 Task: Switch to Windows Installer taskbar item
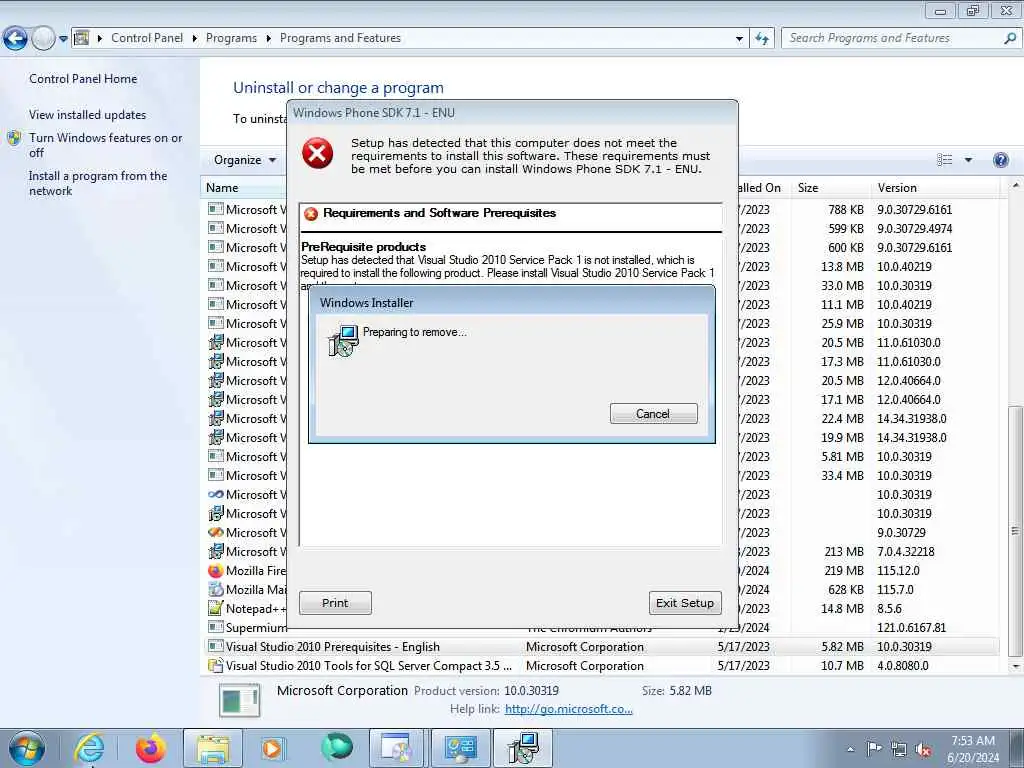coord(523,748)
